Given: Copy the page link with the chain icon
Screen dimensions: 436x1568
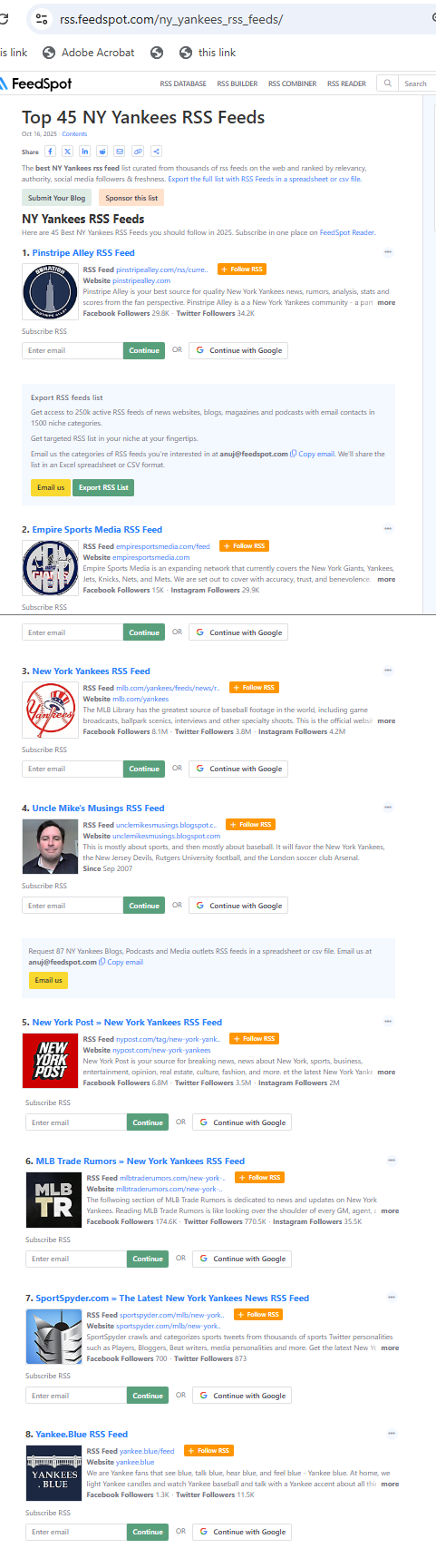Looking at the screenshot, I should pos(138,152).
